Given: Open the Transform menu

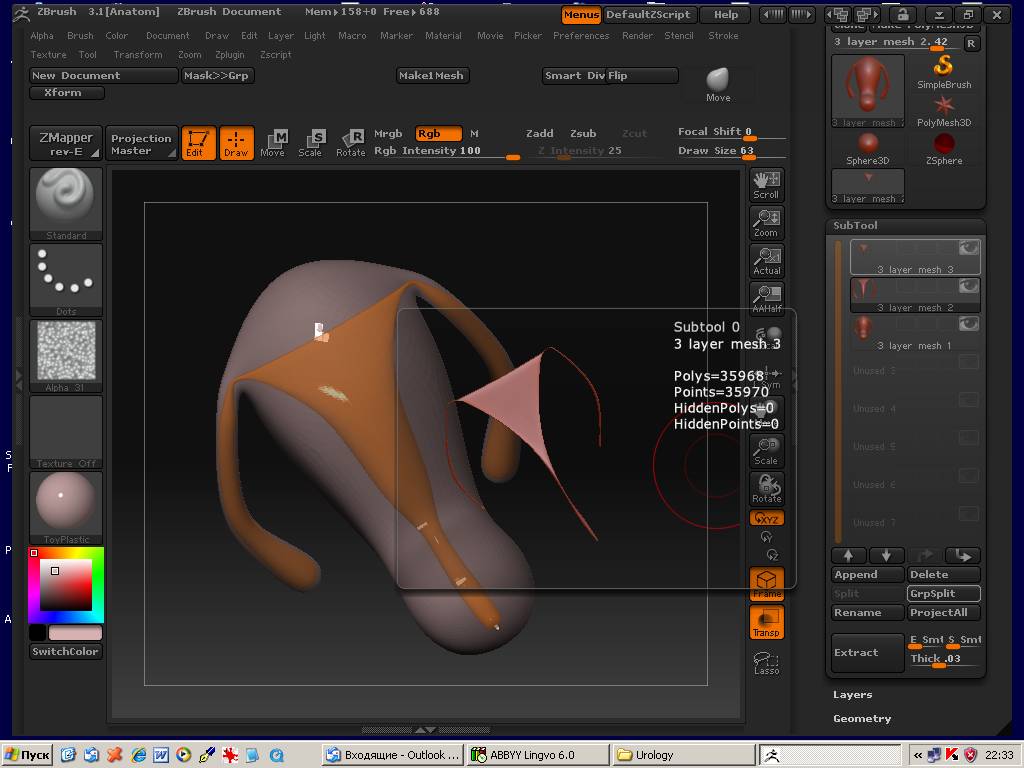Looking at the screenshot, I should [137, 54].
